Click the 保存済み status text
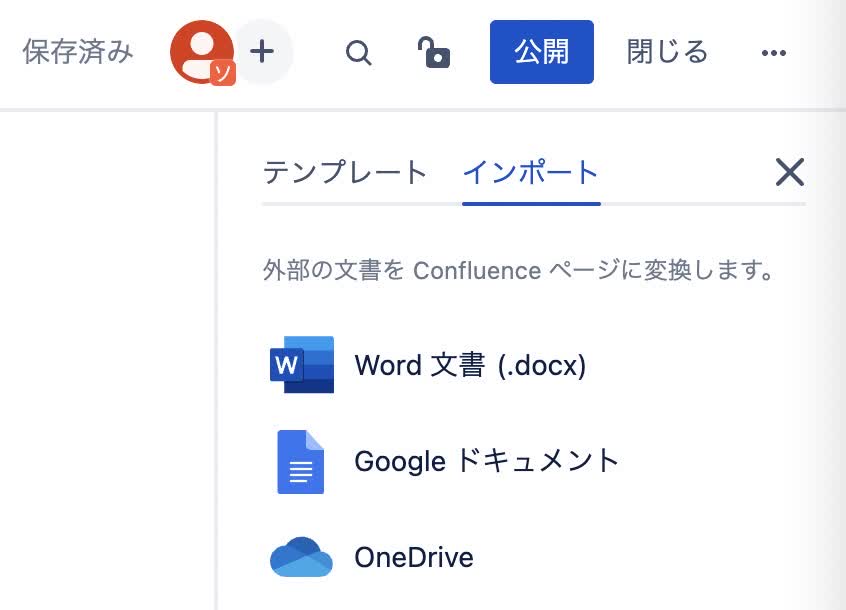The image size is (846, 610). click(78, 52)
